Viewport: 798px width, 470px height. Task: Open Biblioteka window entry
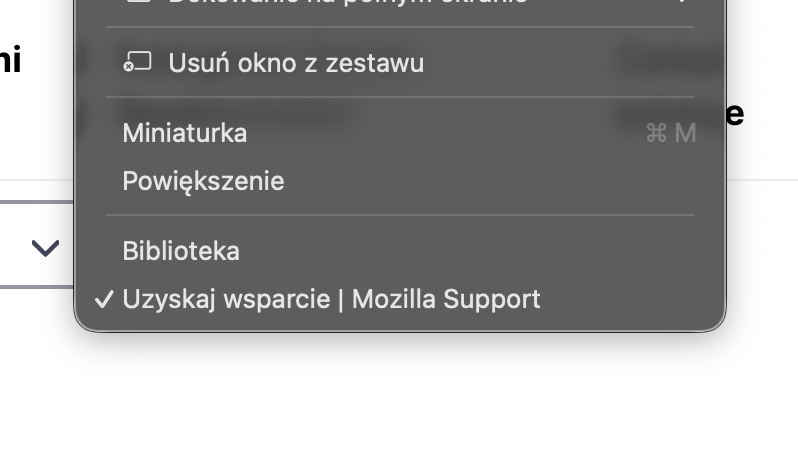click(400, 251)
